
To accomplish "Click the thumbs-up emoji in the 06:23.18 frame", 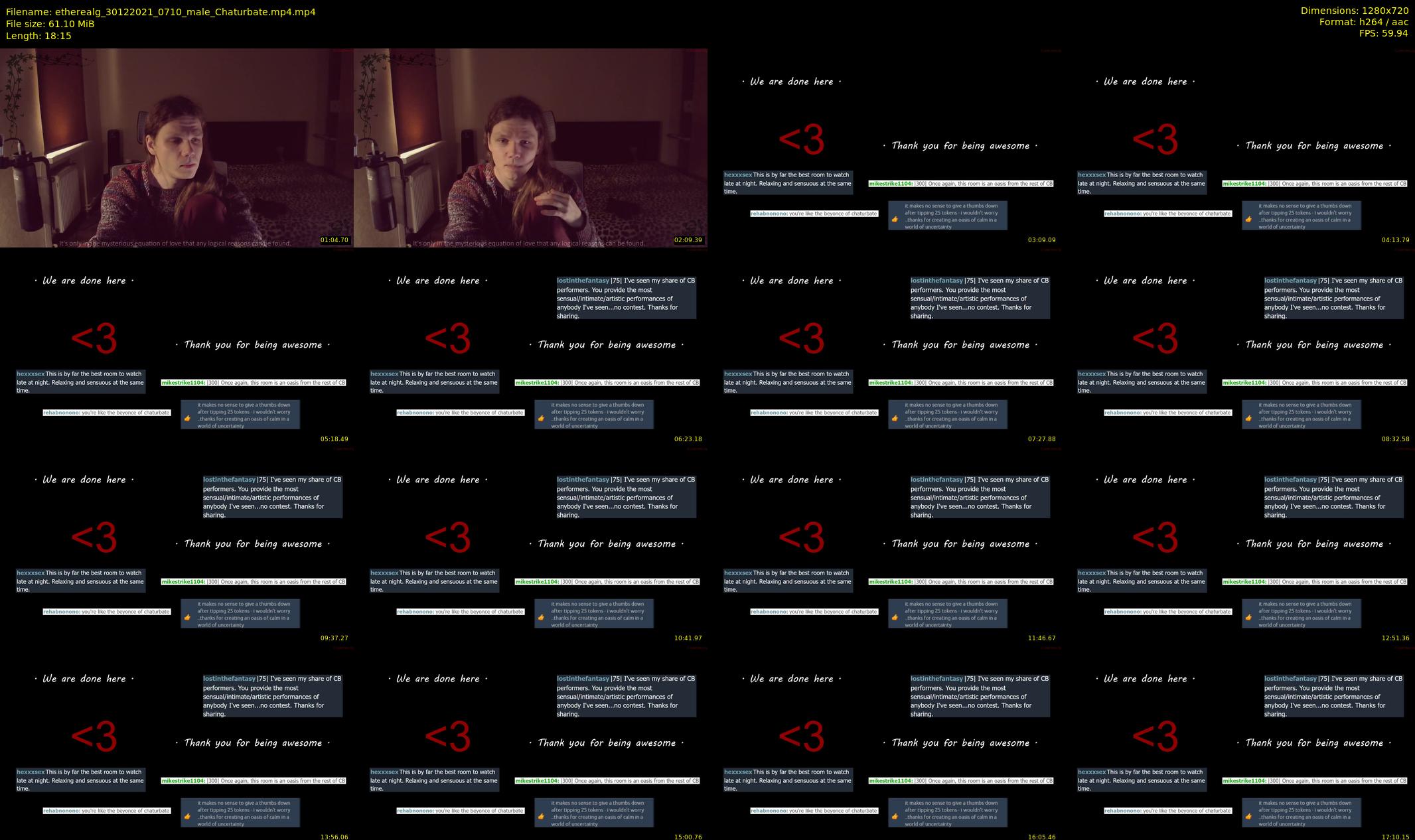I will click(541, 418).
